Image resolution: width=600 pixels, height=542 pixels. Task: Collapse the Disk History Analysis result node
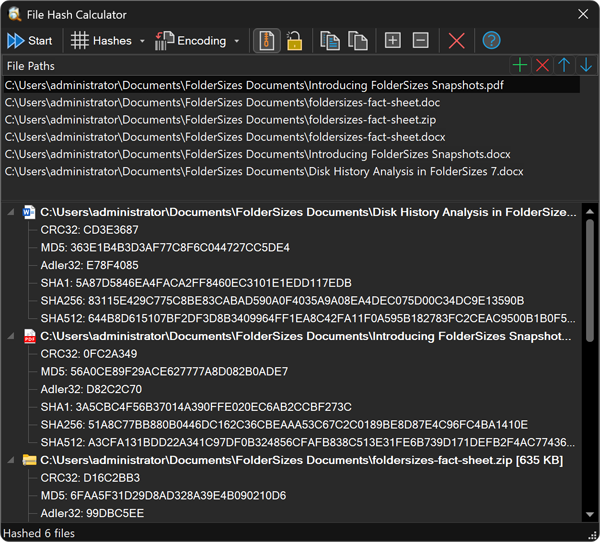click(11, 212)
